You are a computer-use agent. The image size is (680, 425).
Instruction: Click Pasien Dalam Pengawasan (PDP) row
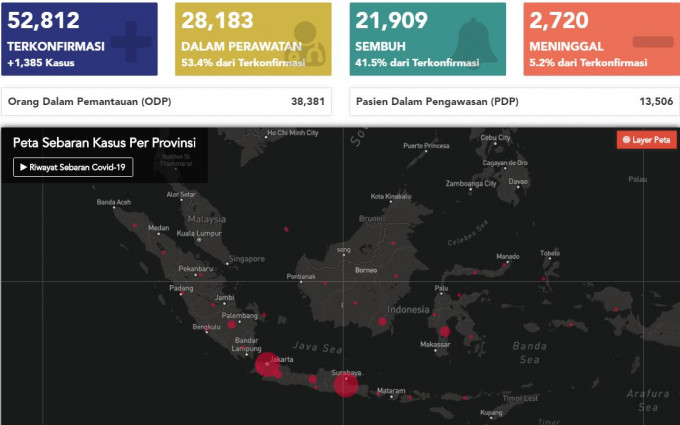click(515, 102)
